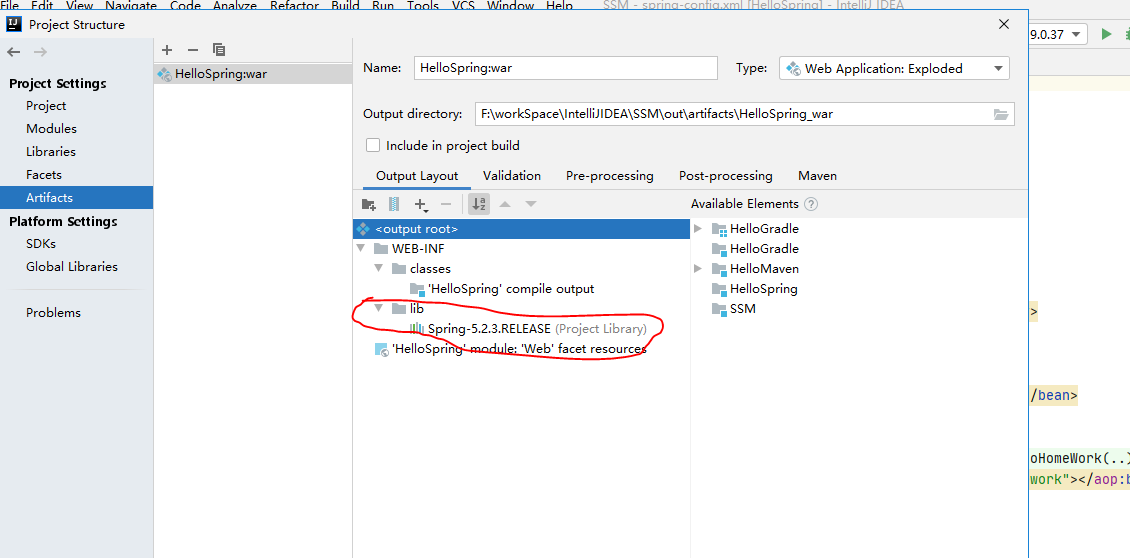Screen dimensions: 1130x558
Task: Select the <output root> node
Action: [x=522, y=229]
